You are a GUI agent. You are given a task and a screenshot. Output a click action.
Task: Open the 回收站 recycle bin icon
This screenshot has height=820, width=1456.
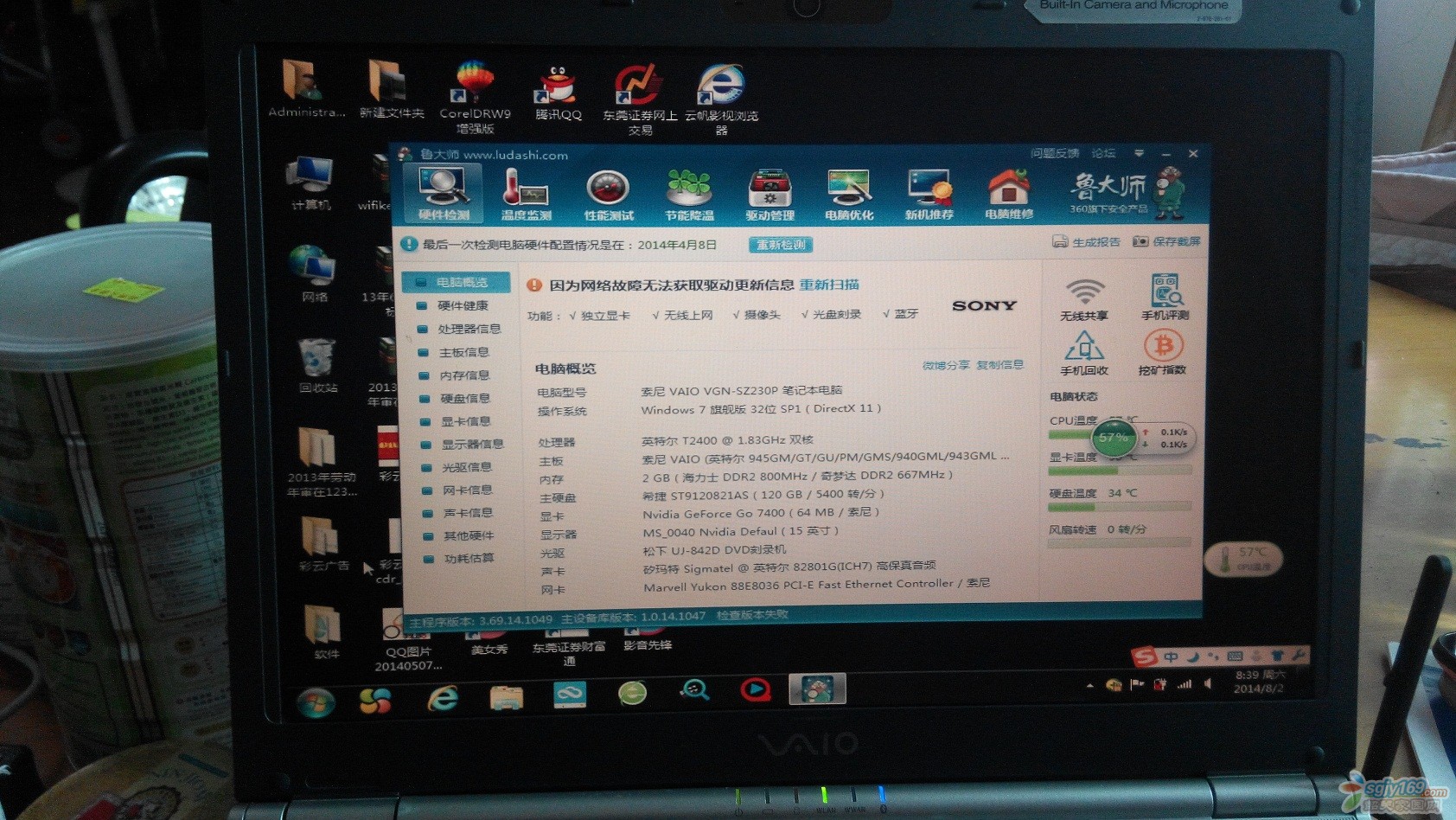pos(317,365)
